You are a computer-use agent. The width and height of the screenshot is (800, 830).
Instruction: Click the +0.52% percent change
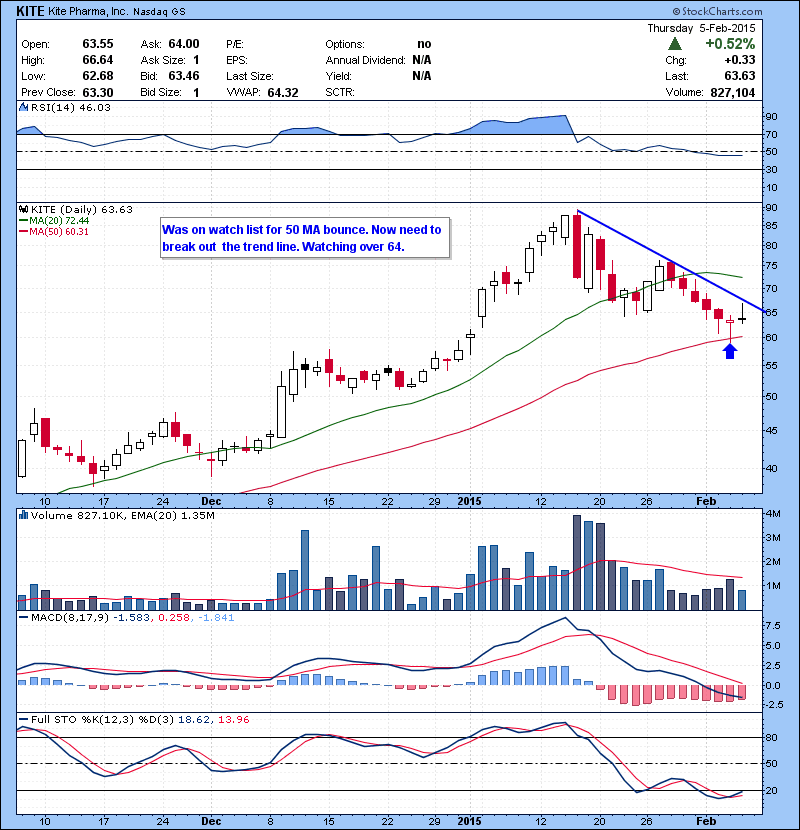(x=730, y=43)
